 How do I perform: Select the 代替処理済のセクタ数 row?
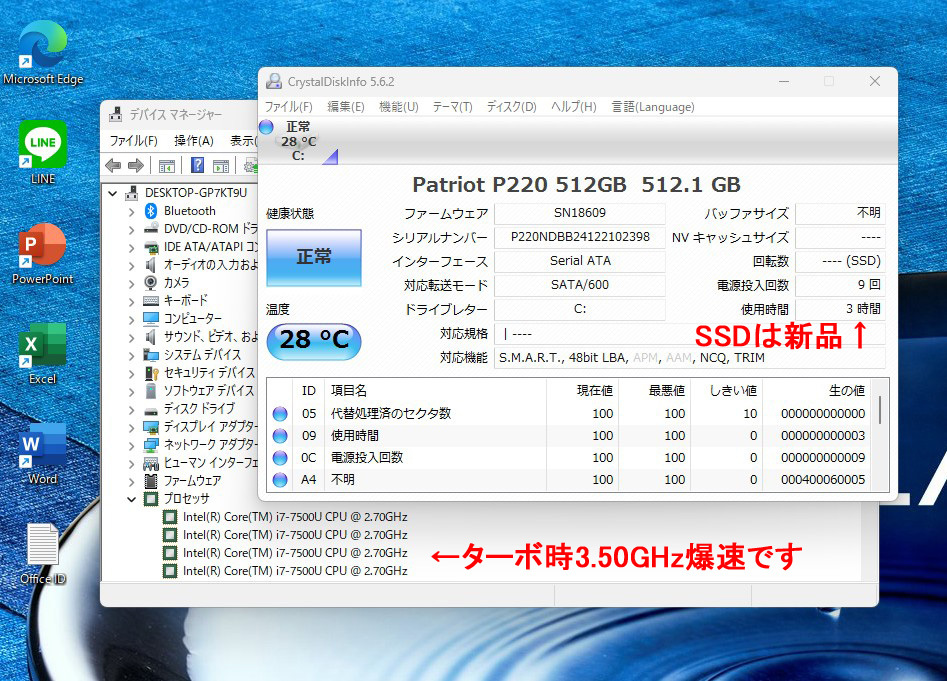571,414
